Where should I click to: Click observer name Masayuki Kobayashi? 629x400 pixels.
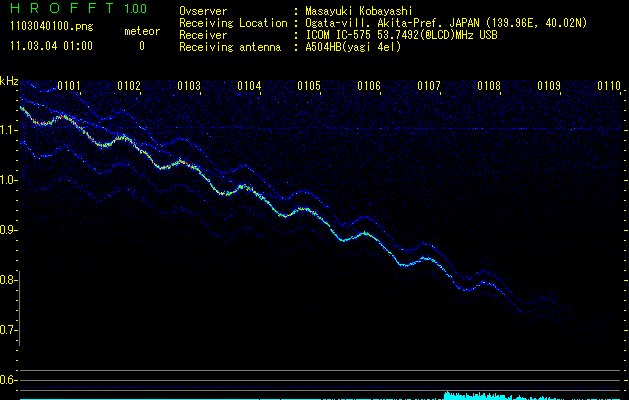point(359,11)
